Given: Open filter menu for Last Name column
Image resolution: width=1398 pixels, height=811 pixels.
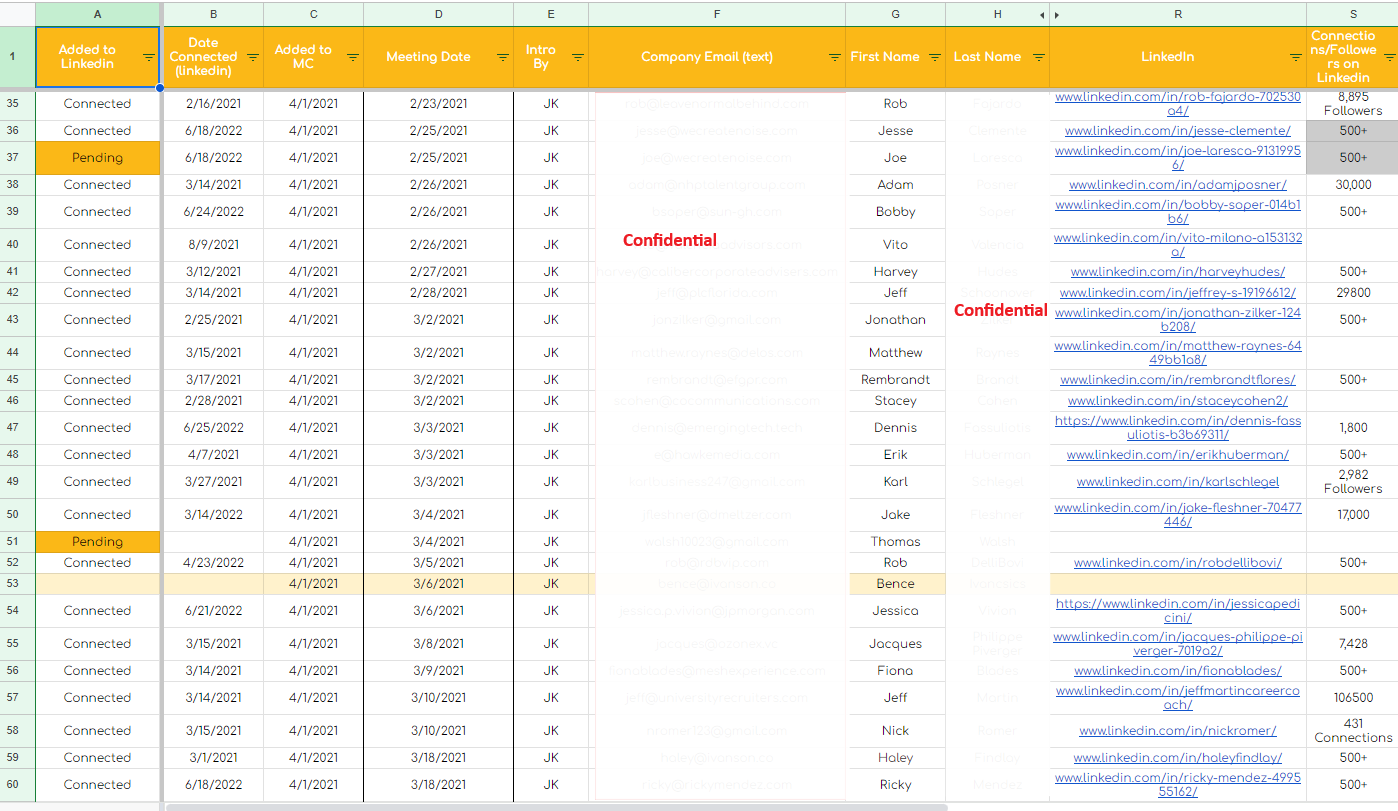Looking at the screenshot, I should [x=1039, y=57].
